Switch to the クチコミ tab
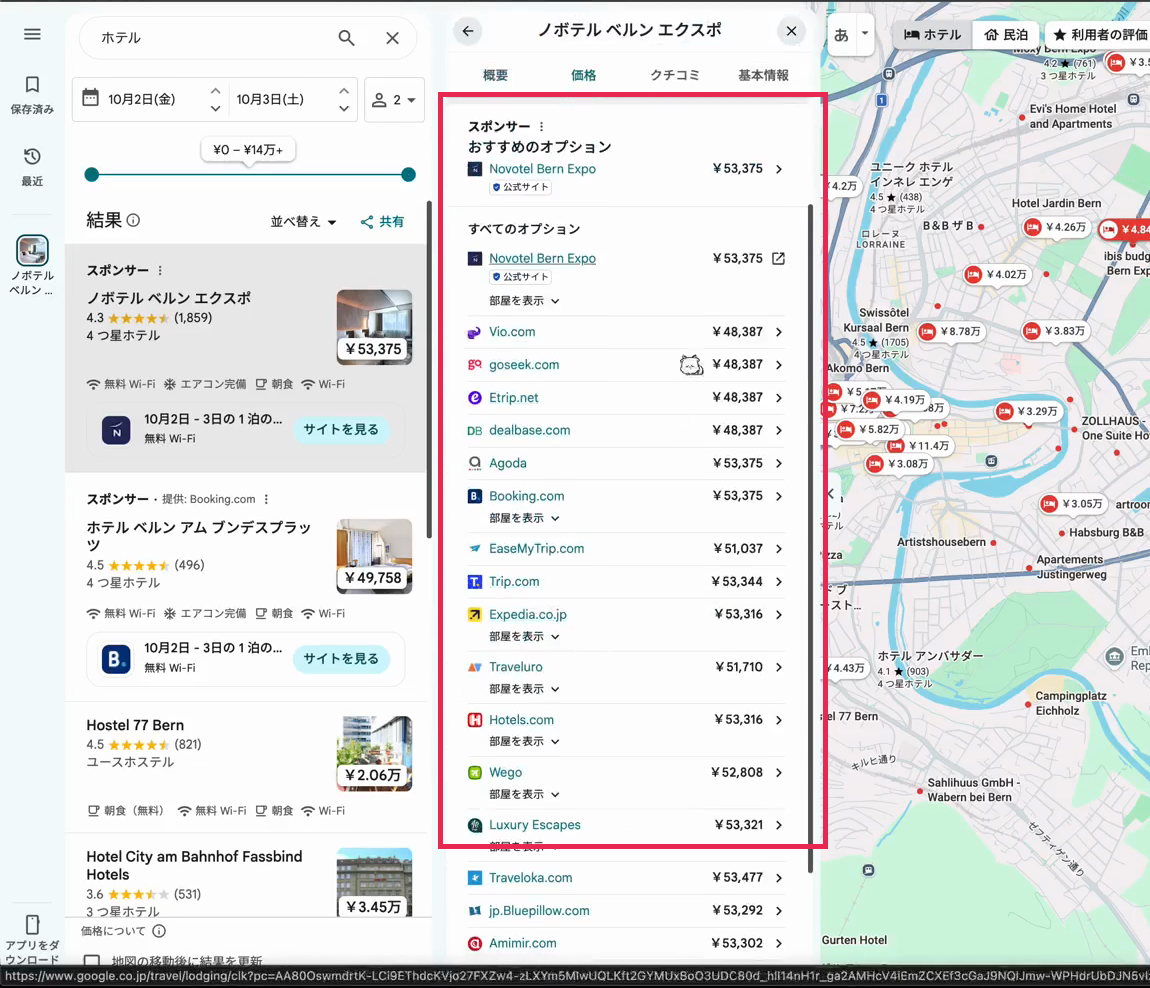The width and height of the screenshot is (1150, 988). [674, 75]
